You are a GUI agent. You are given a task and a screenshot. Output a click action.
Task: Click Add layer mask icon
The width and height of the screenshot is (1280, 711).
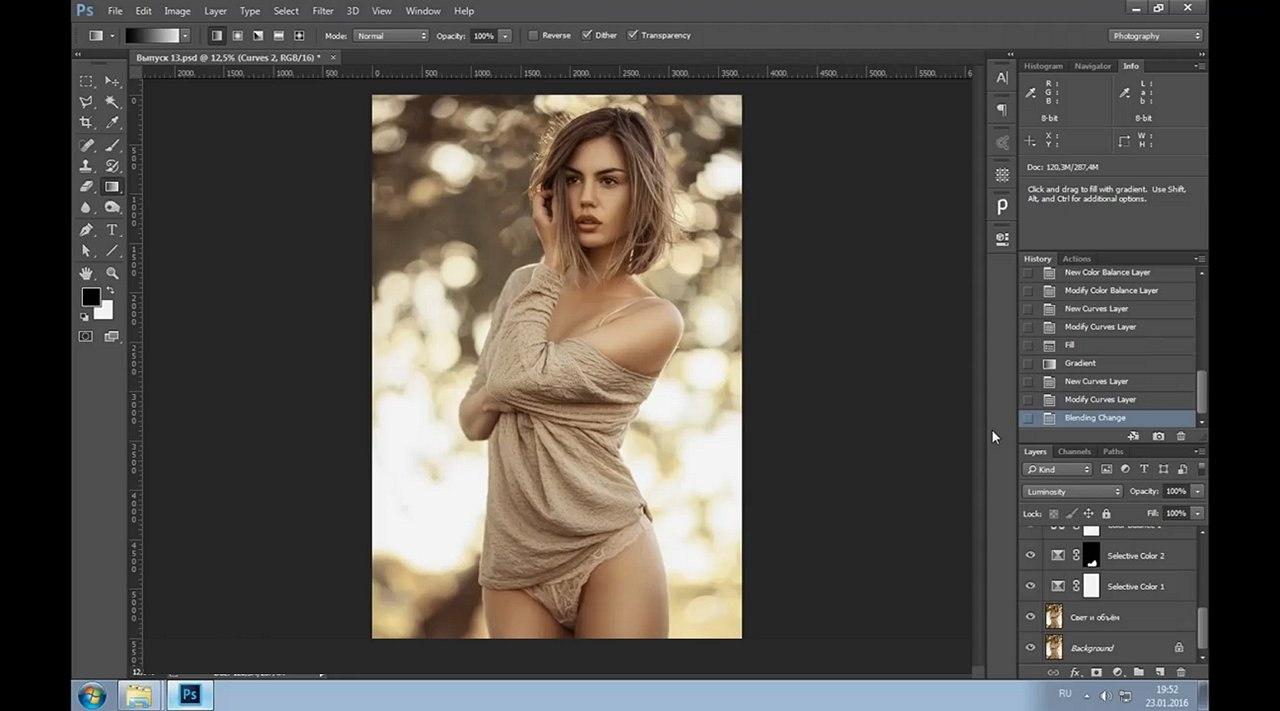click(1096, 673)
